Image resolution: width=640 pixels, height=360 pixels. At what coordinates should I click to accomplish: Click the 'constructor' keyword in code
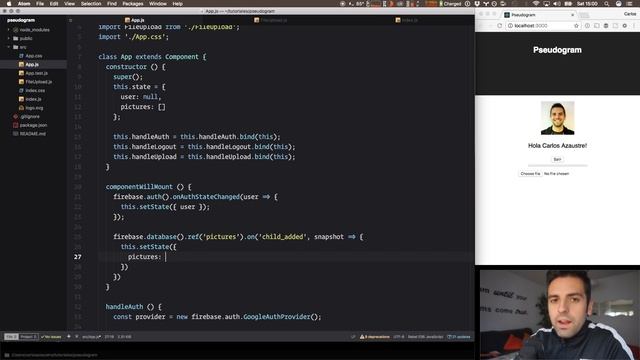(126, 67)
